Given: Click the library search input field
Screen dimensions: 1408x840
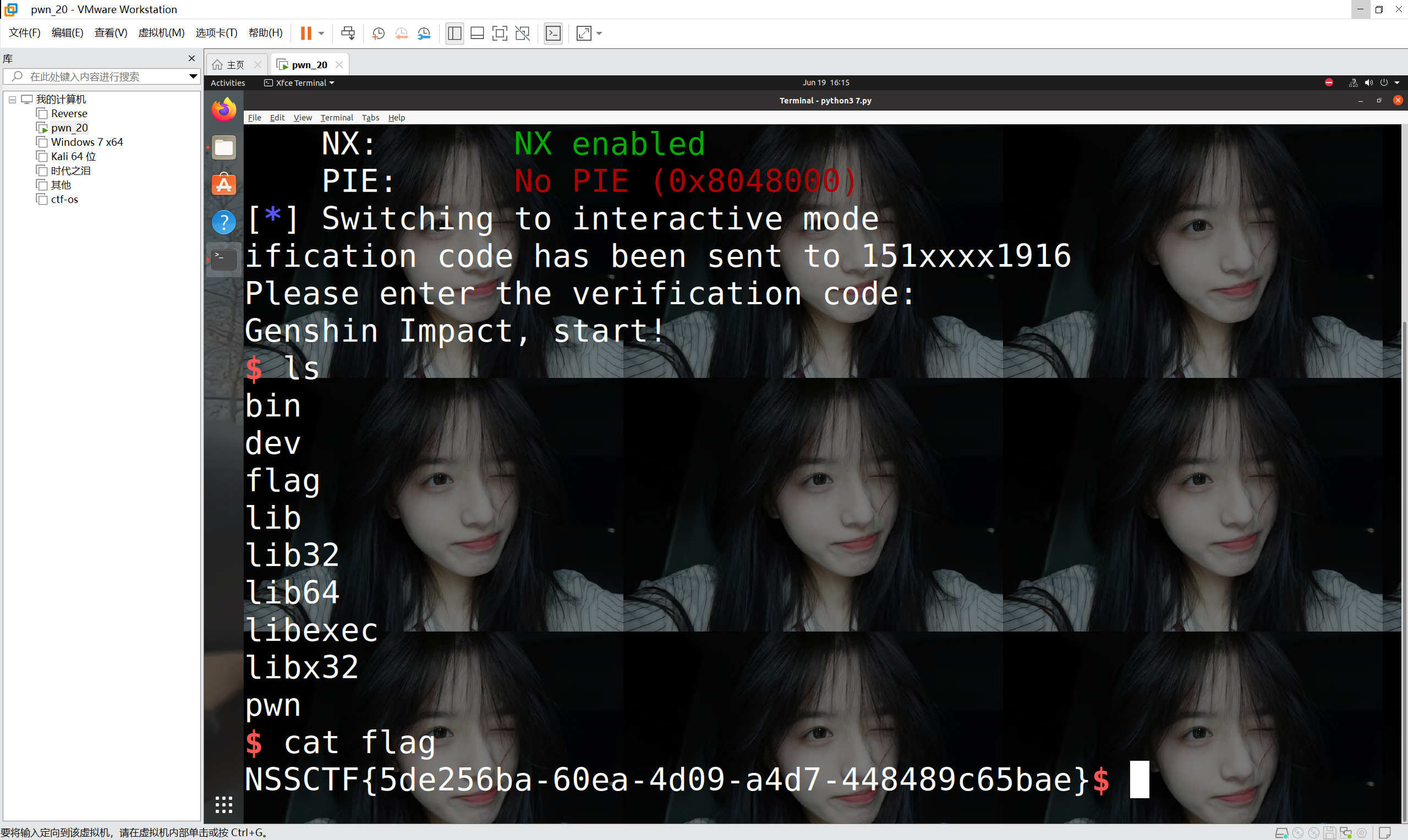Looking at the screenshot, I should click(x=102, y=76).
